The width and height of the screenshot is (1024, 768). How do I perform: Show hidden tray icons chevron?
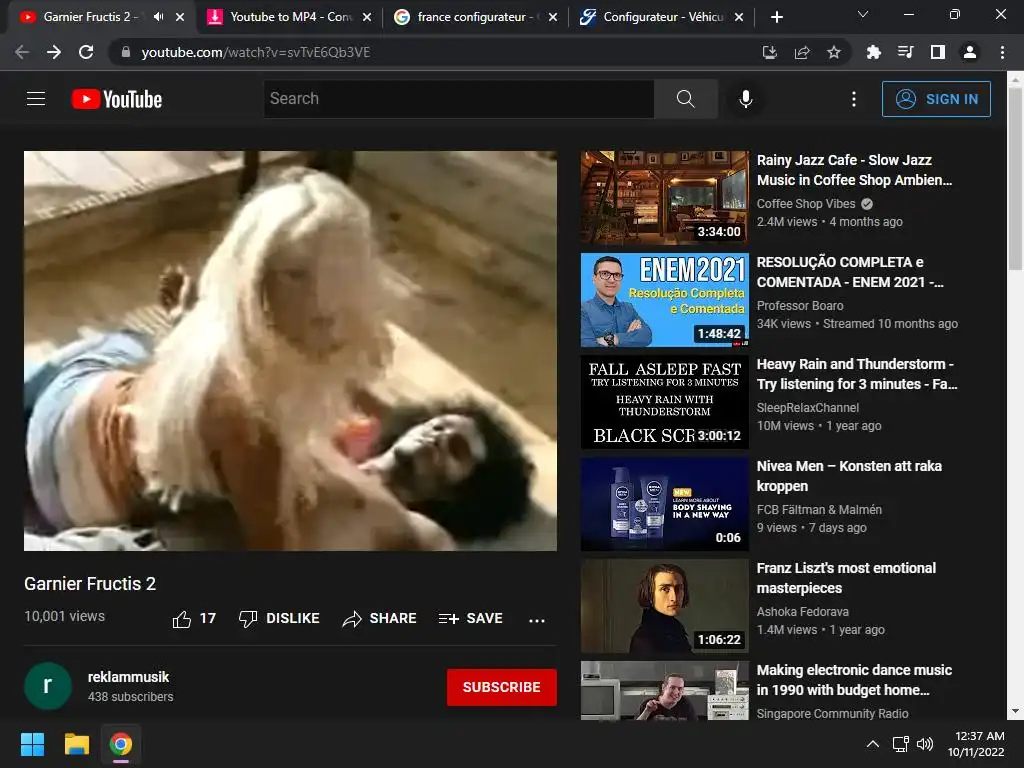tap(872, 744)
